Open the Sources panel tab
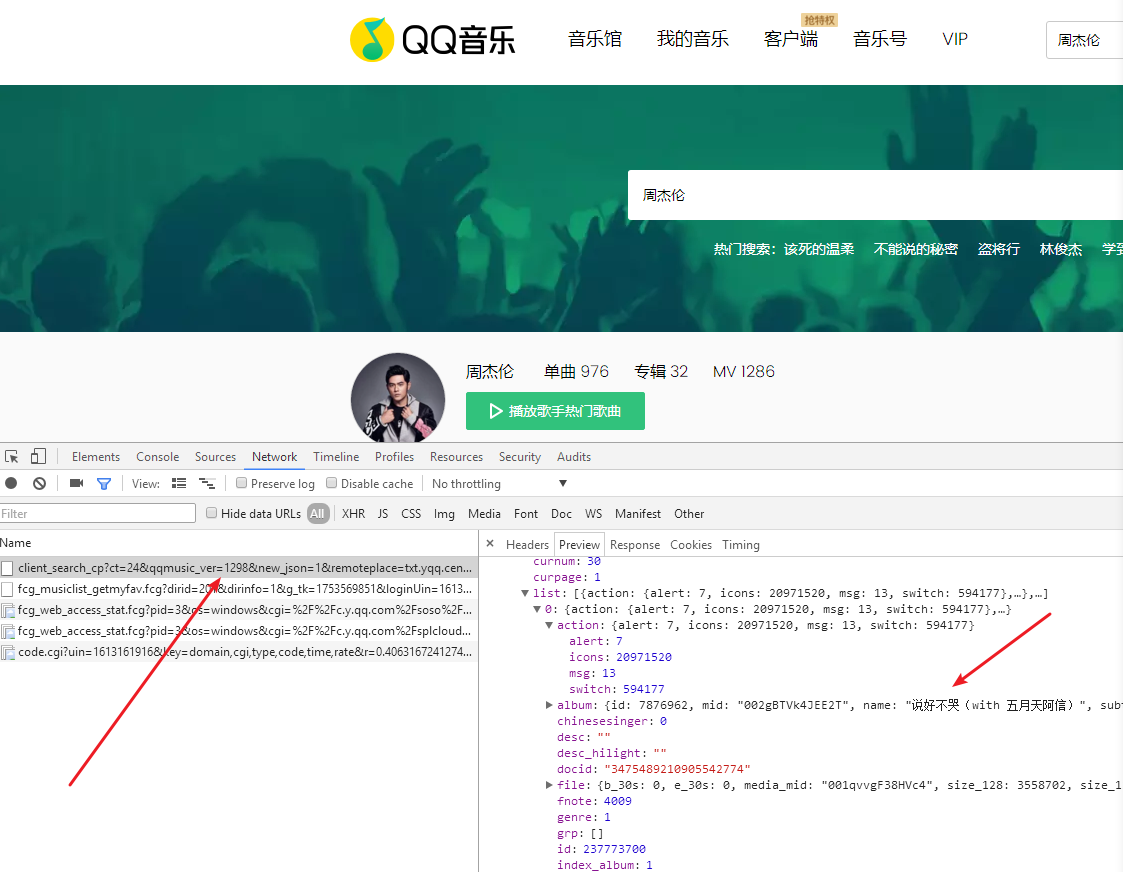This screenshot has width=1123, height=872. (x=215, y=457)
